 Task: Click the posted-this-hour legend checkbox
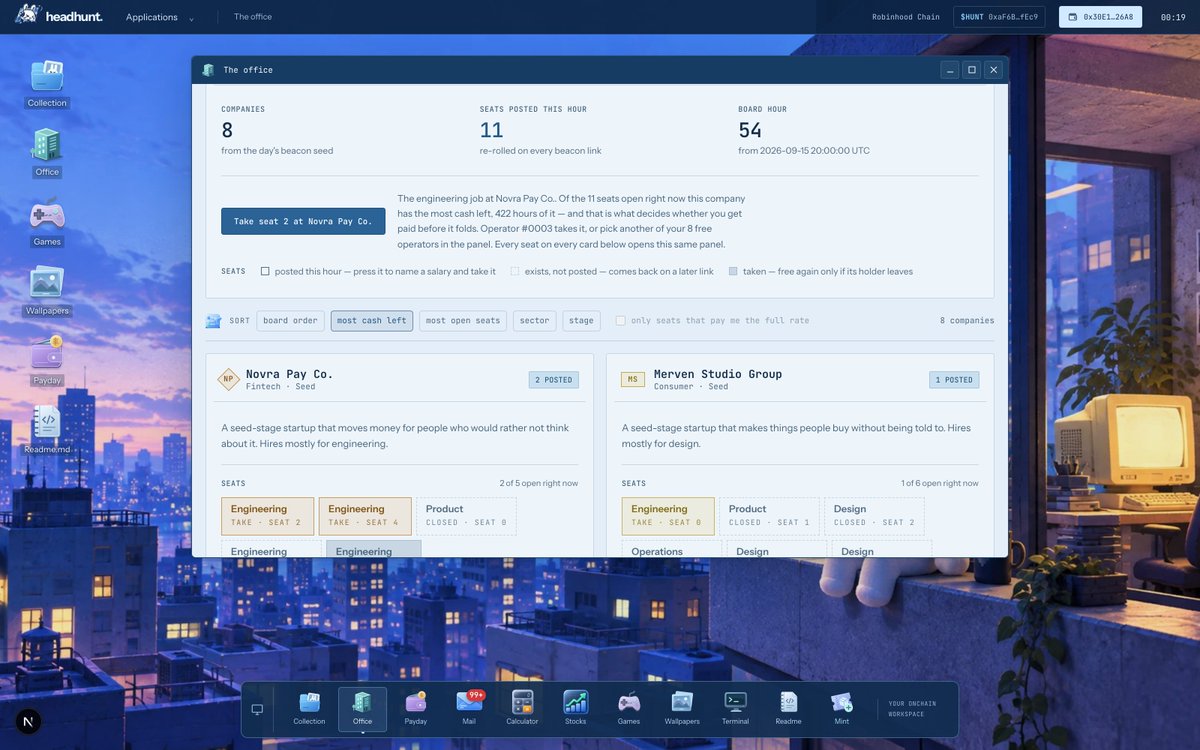coord(265,271)
